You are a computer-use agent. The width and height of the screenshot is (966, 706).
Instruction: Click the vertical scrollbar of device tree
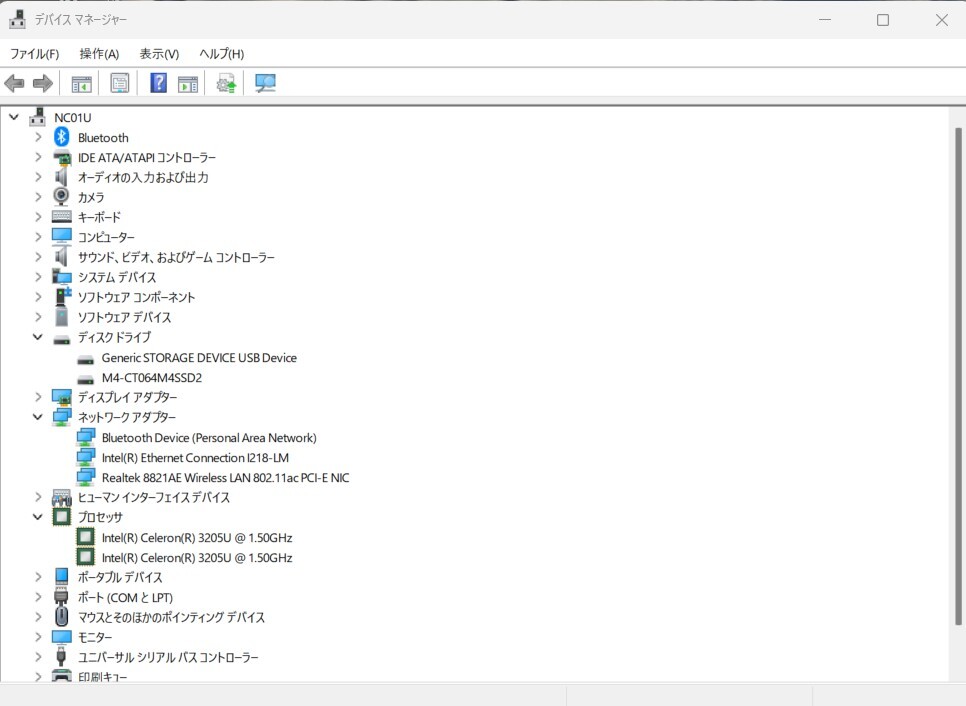tap(957, 376)
